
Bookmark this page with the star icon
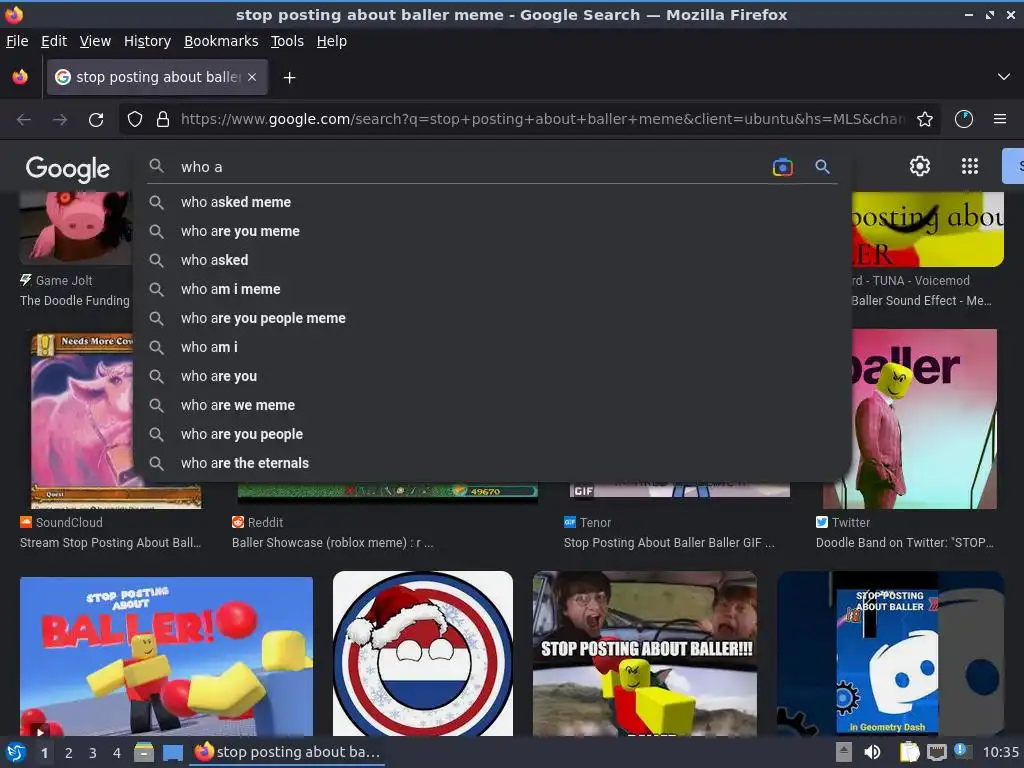[x=925, y=119]
